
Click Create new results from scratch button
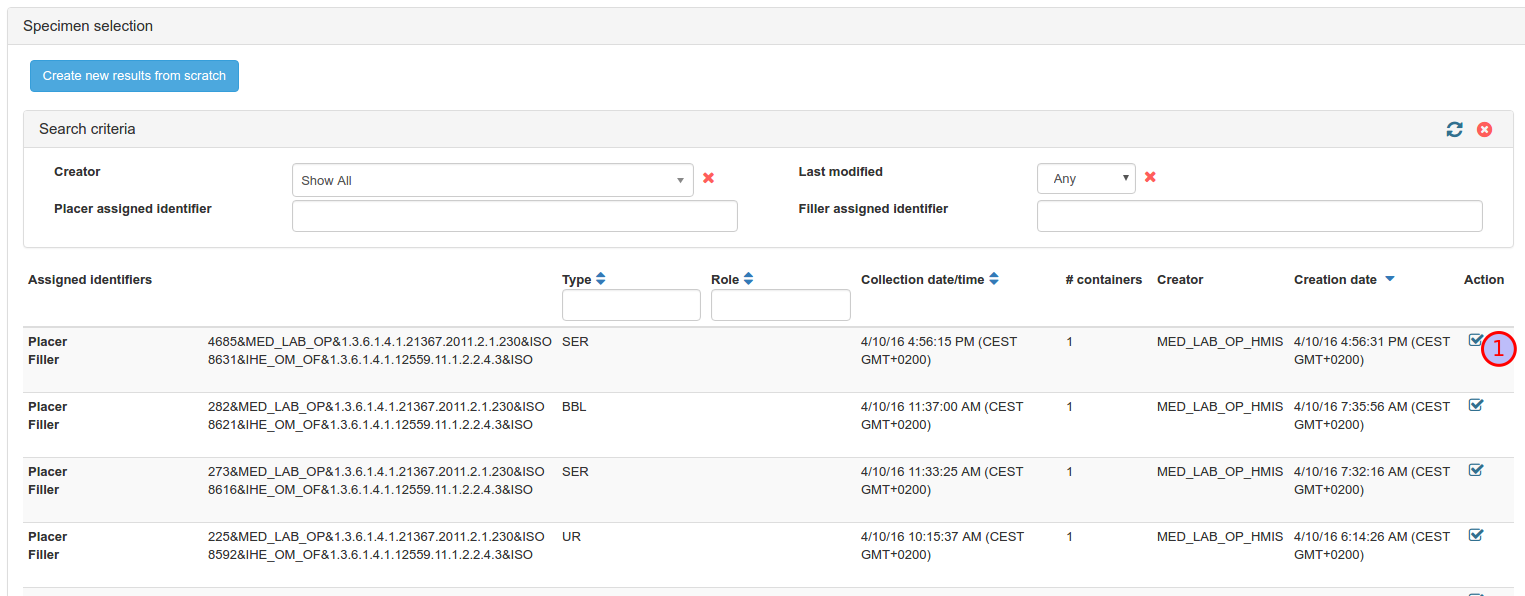tap(134, 76)
